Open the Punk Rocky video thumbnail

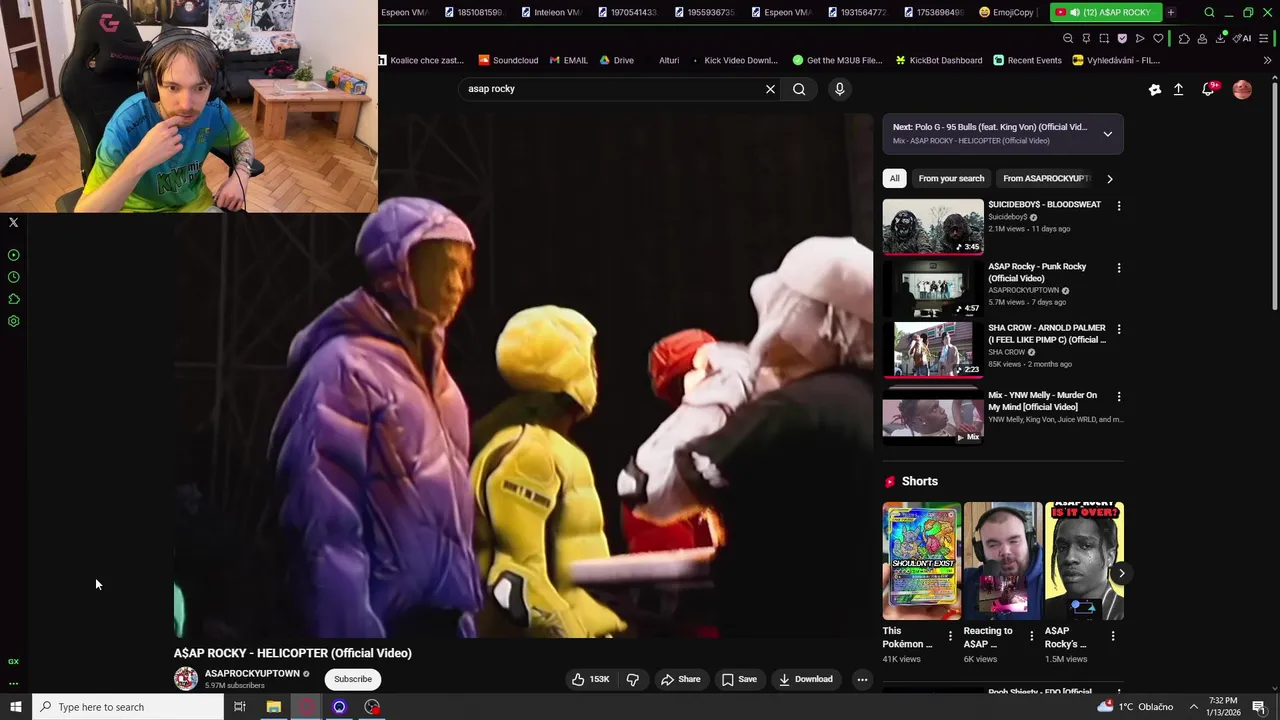click(933, 288)
